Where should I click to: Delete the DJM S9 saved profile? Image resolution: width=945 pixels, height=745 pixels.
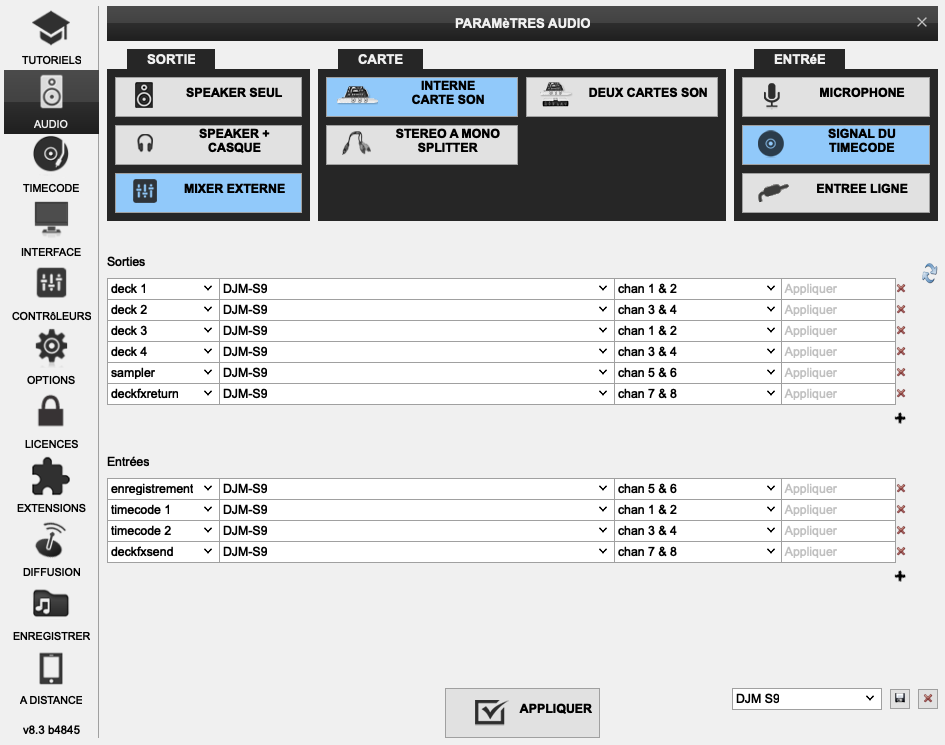coord(928,699)
